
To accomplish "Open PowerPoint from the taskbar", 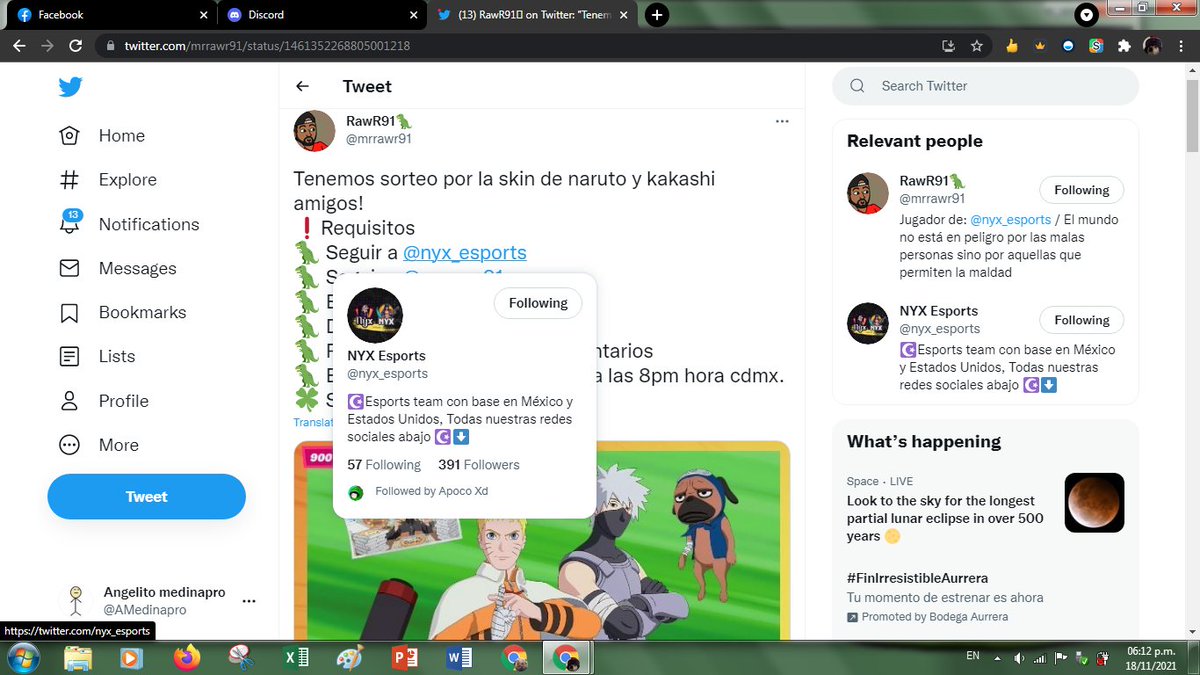I will (x=405, y=657).
